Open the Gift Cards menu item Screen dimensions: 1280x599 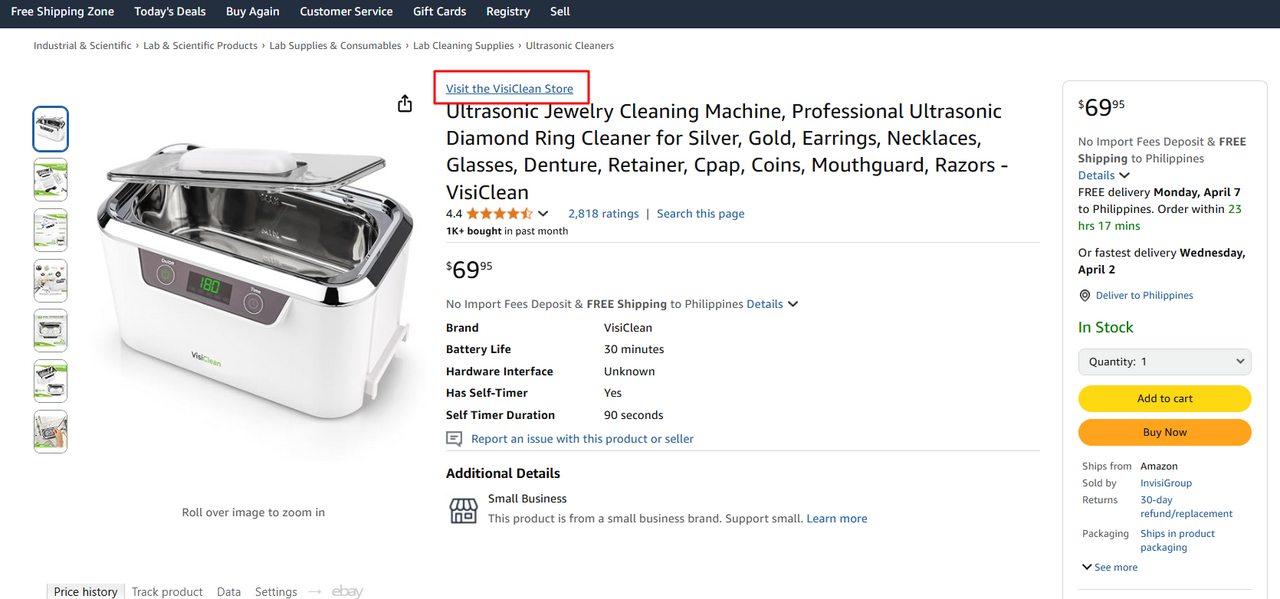pos(439,12)
